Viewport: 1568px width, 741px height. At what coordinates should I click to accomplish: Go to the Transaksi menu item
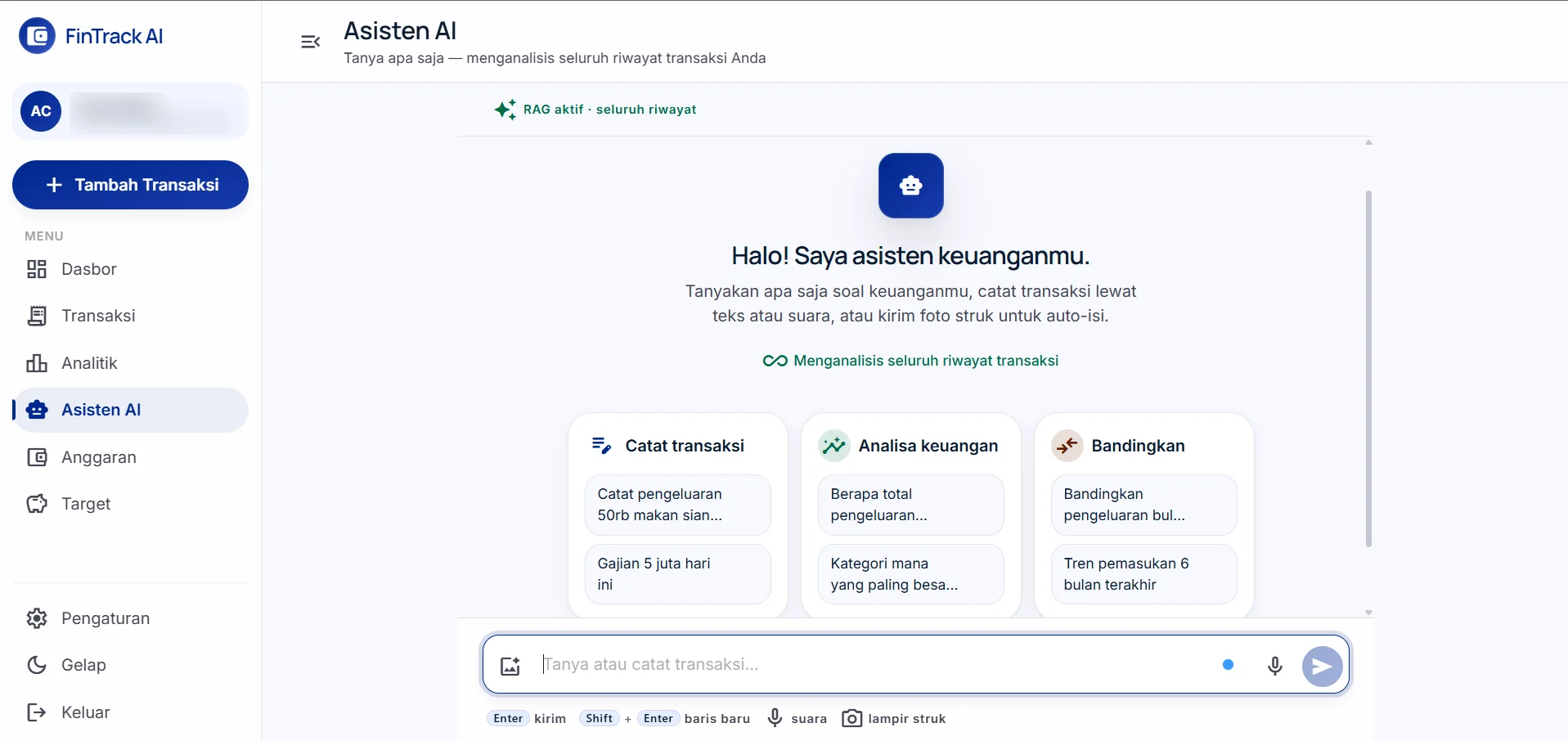(130, 316)
